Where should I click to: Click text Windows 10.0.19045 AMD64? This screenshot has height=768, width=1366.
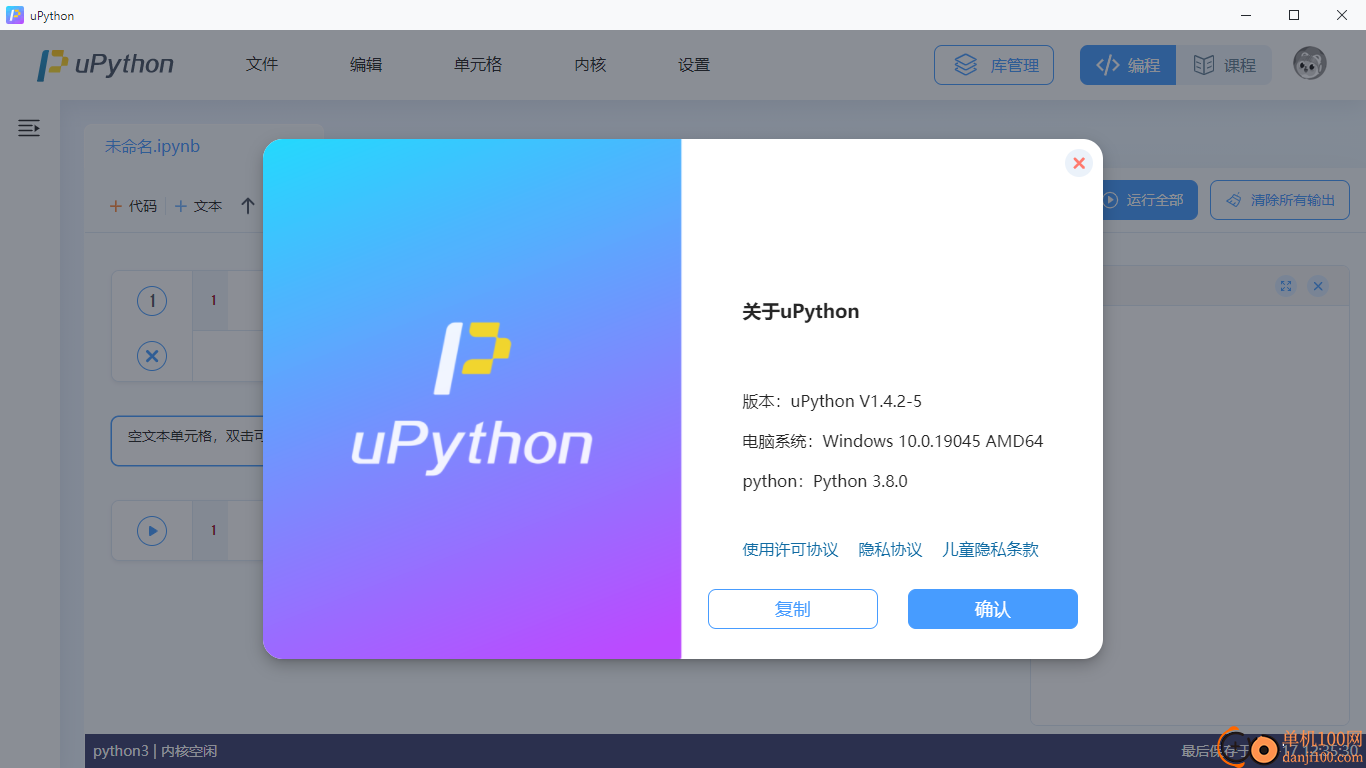coord(933,441)
